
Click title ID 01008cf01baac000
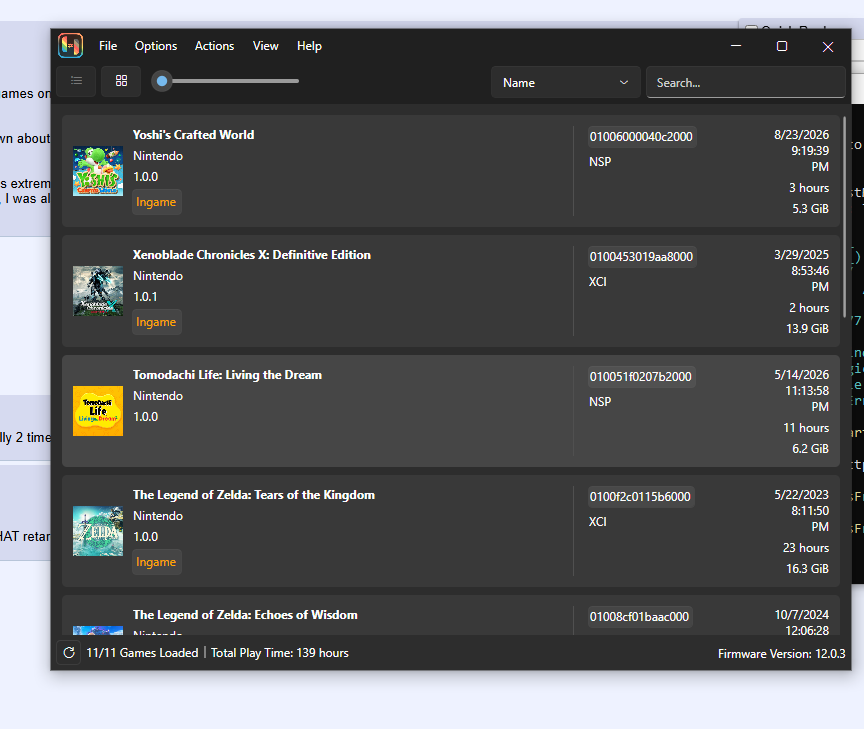[640, 617]
